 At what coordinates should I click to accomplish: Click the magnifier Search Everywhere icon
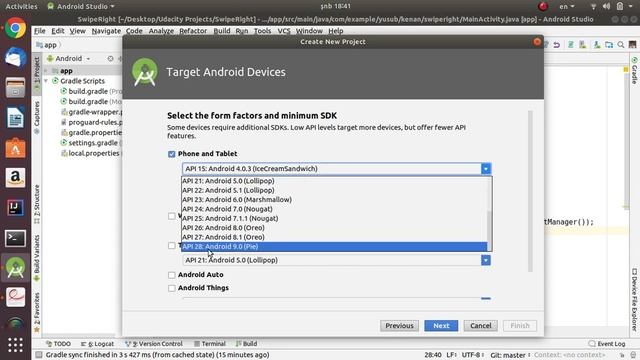coord(620,45)
